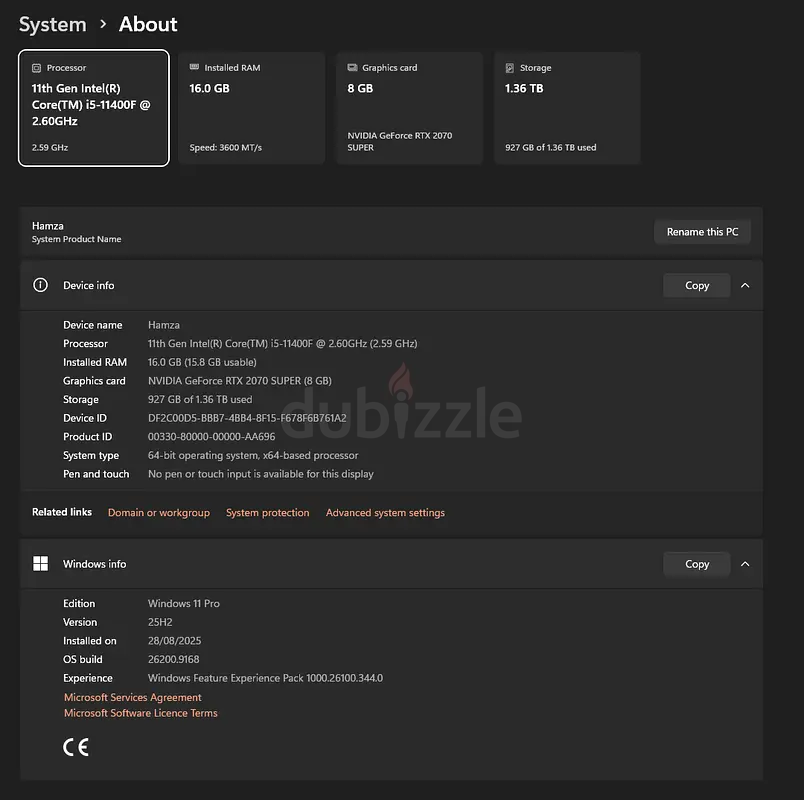Click the Version value 25H2
The image size is (804, 800).
160,622
